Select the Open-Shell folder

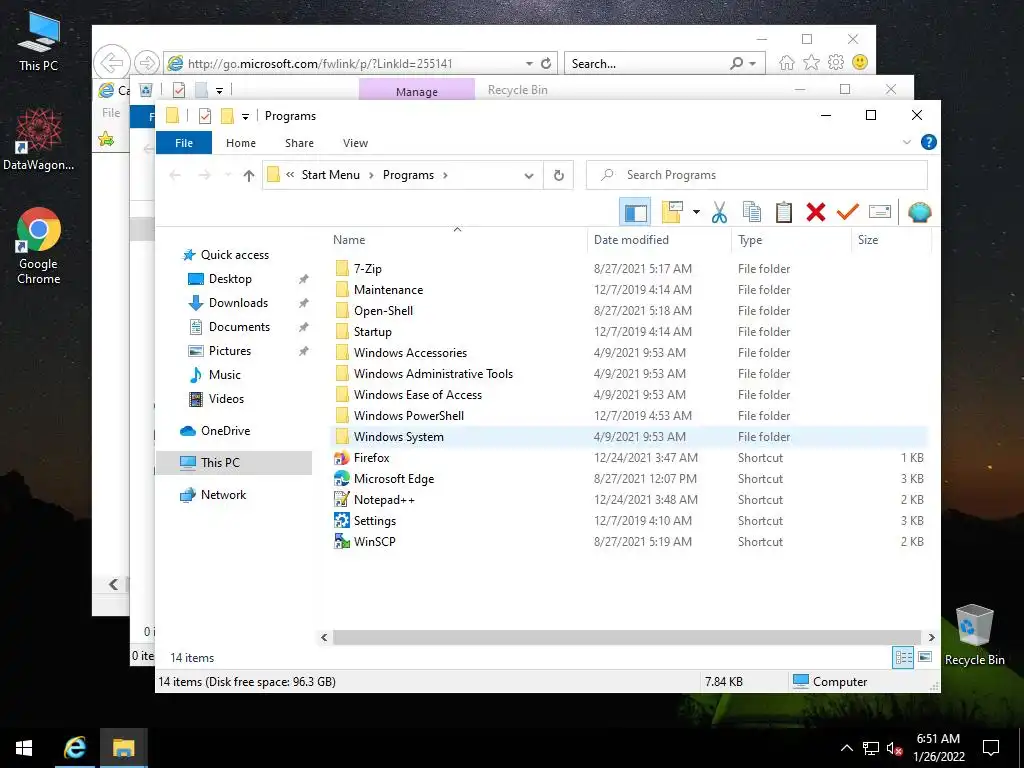point(383,311)
